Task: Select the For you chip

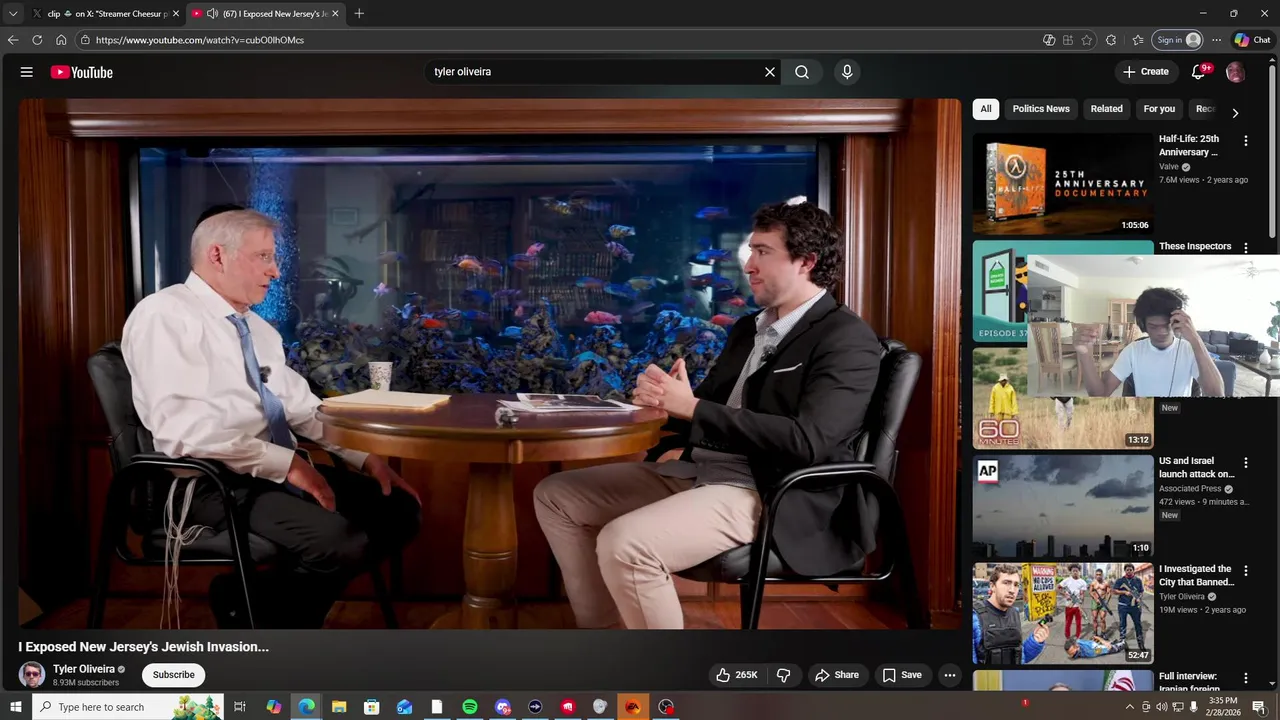Action: point(1159,109)
